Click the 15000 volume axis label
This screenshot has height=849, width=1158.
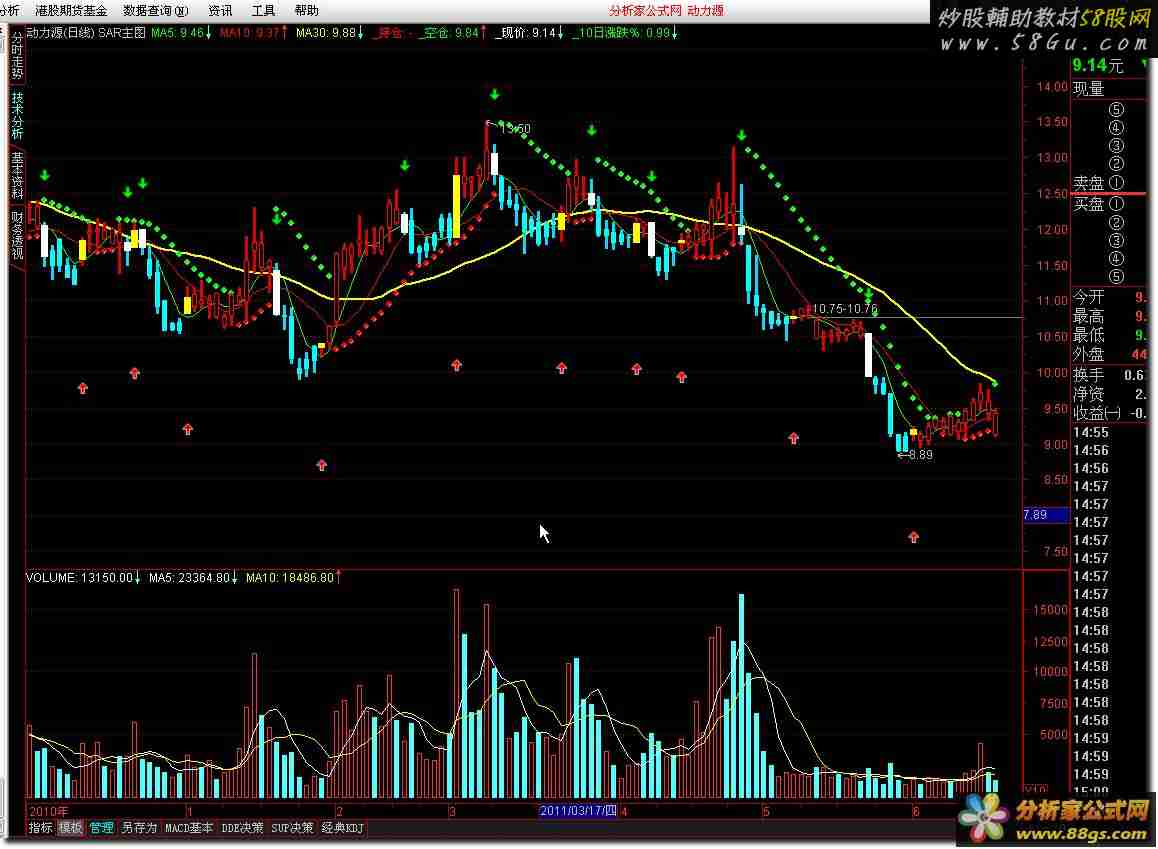pos(1050,610)
